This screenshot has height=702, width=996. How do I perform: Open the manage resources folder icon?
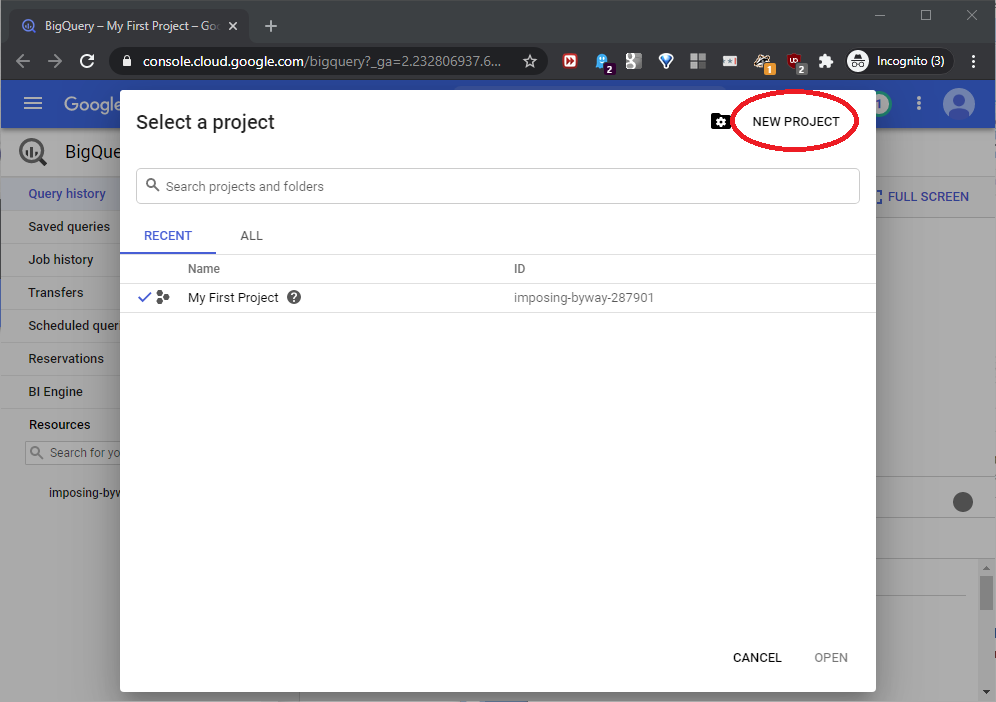[720, 121]
